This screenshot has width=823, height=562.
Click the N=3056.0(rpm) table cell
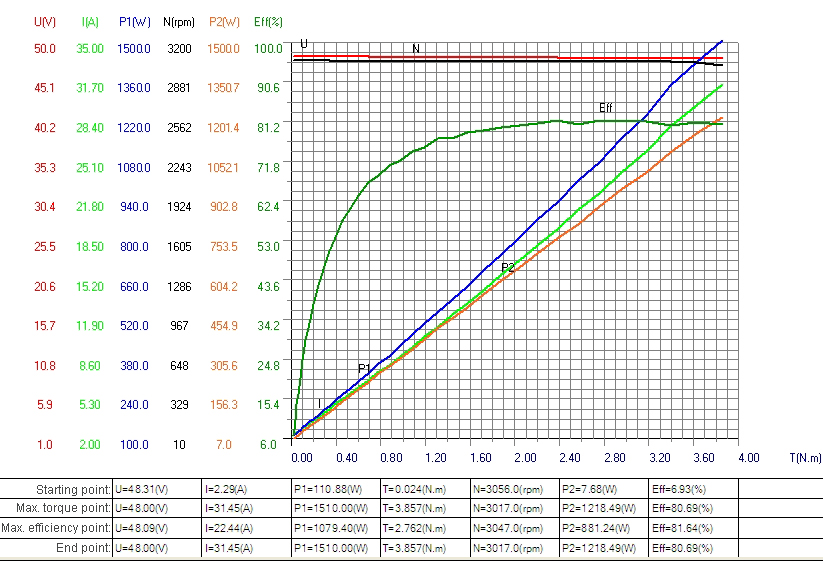coord(509,490)
